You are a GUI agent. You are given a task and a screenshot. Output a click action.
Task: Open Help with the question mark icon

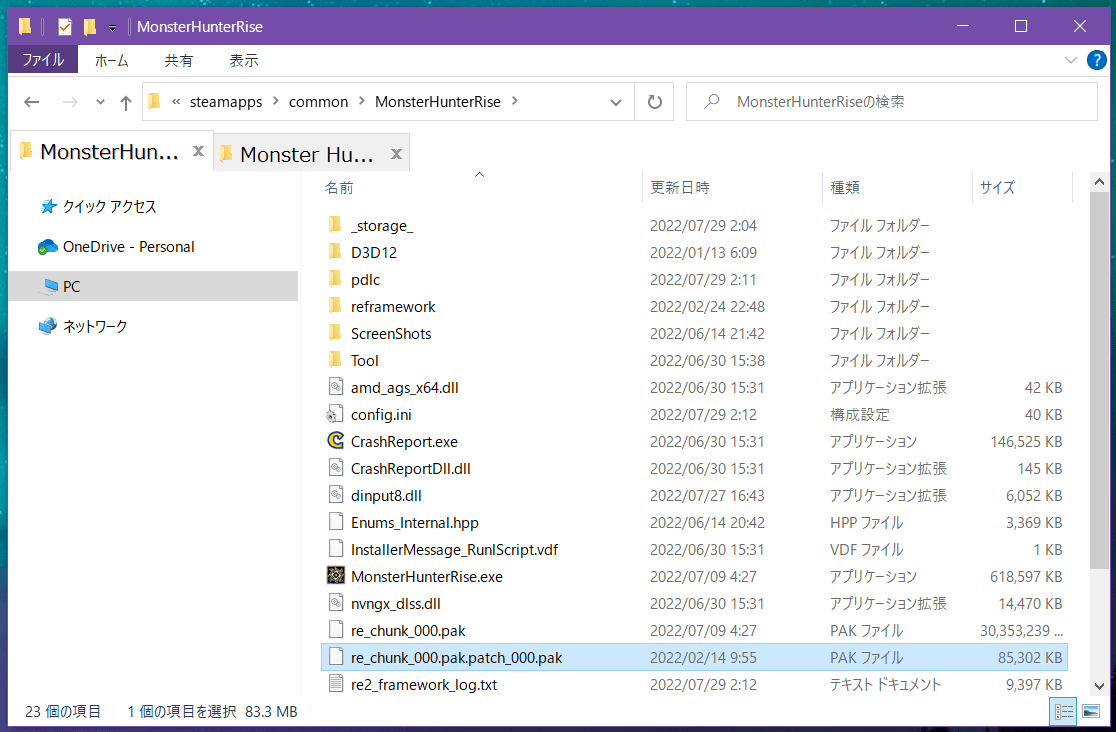pyautogui.click(x=1097, y=61)
